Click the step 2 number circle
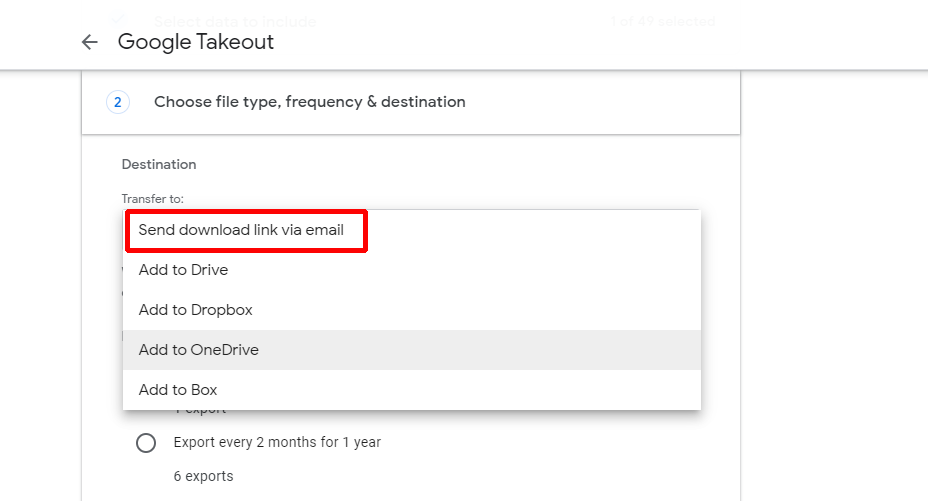 click(117, 102)
